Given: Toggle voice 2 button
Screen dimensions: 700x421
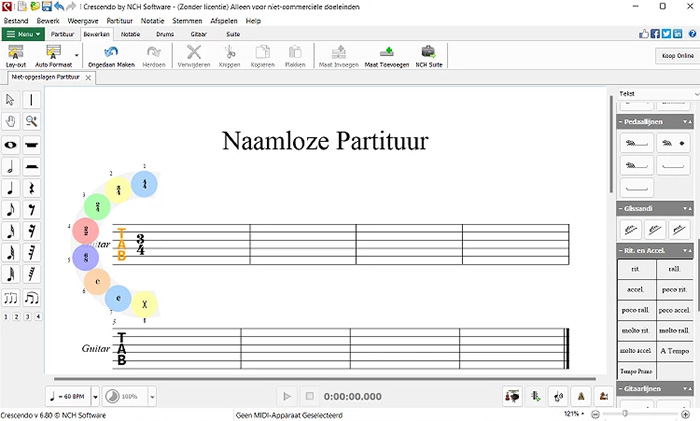Looking at the screenshot, I should tap(17, 317).
